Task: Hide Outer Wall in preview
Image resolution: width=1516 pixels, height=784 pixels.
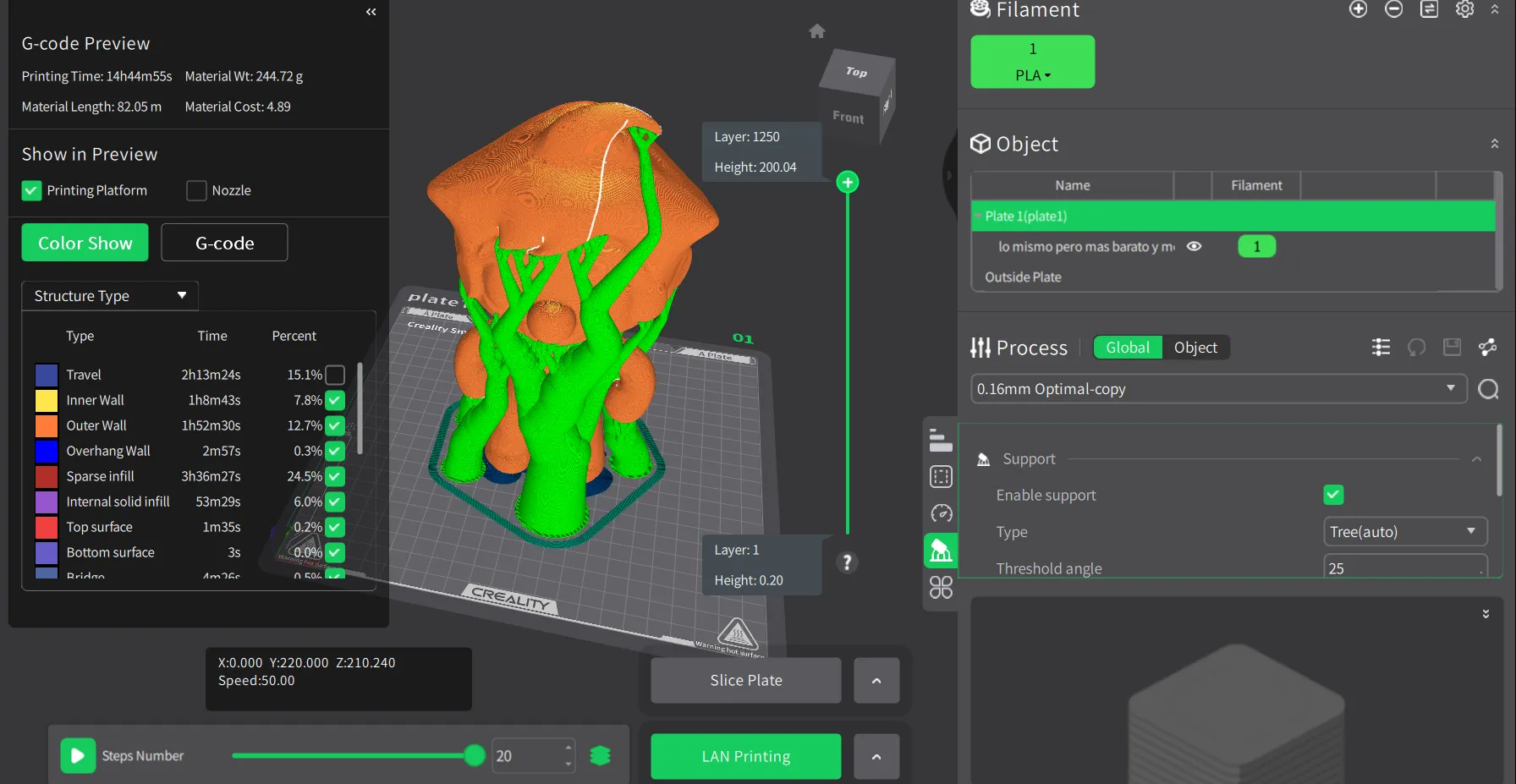Action: pyautogui.click(x=335, y=425)
